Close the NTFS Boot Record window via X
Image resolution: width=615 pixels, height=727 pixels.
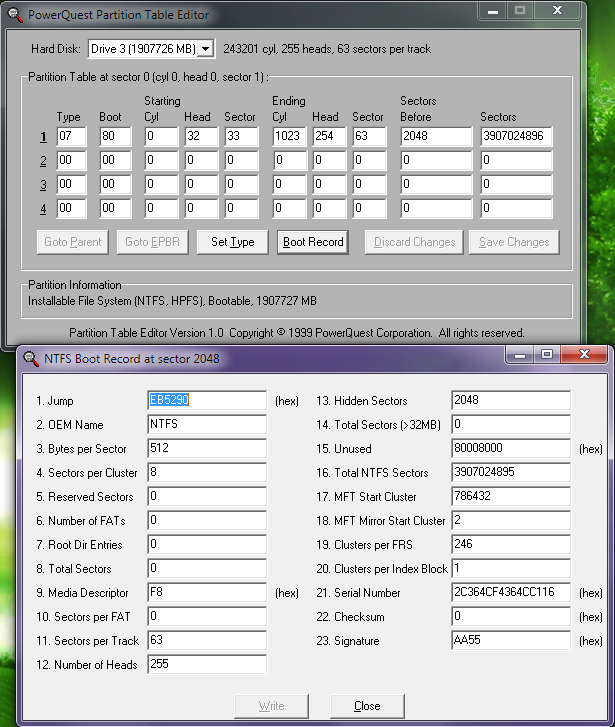coord(584,355)
